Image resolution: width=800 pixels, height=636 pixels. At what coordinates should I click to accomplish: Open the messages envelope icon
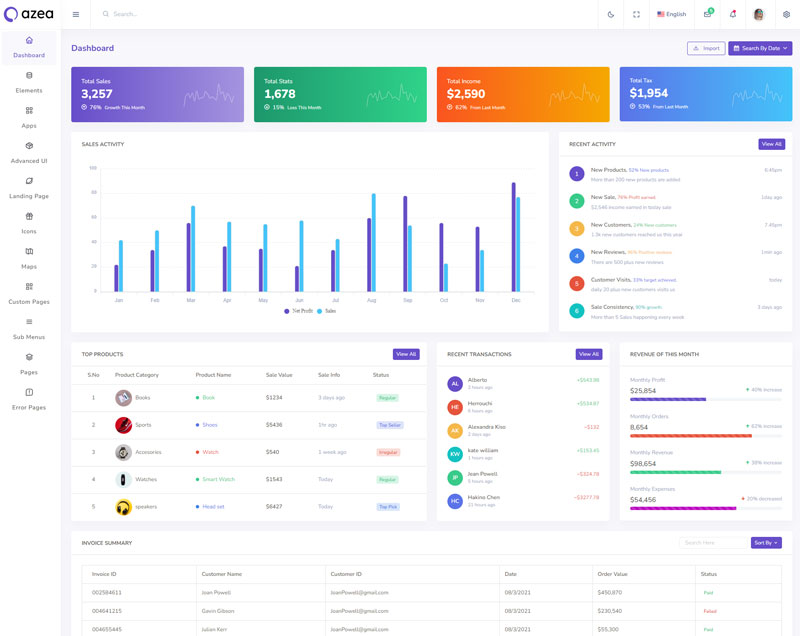(x=707, y=14)
